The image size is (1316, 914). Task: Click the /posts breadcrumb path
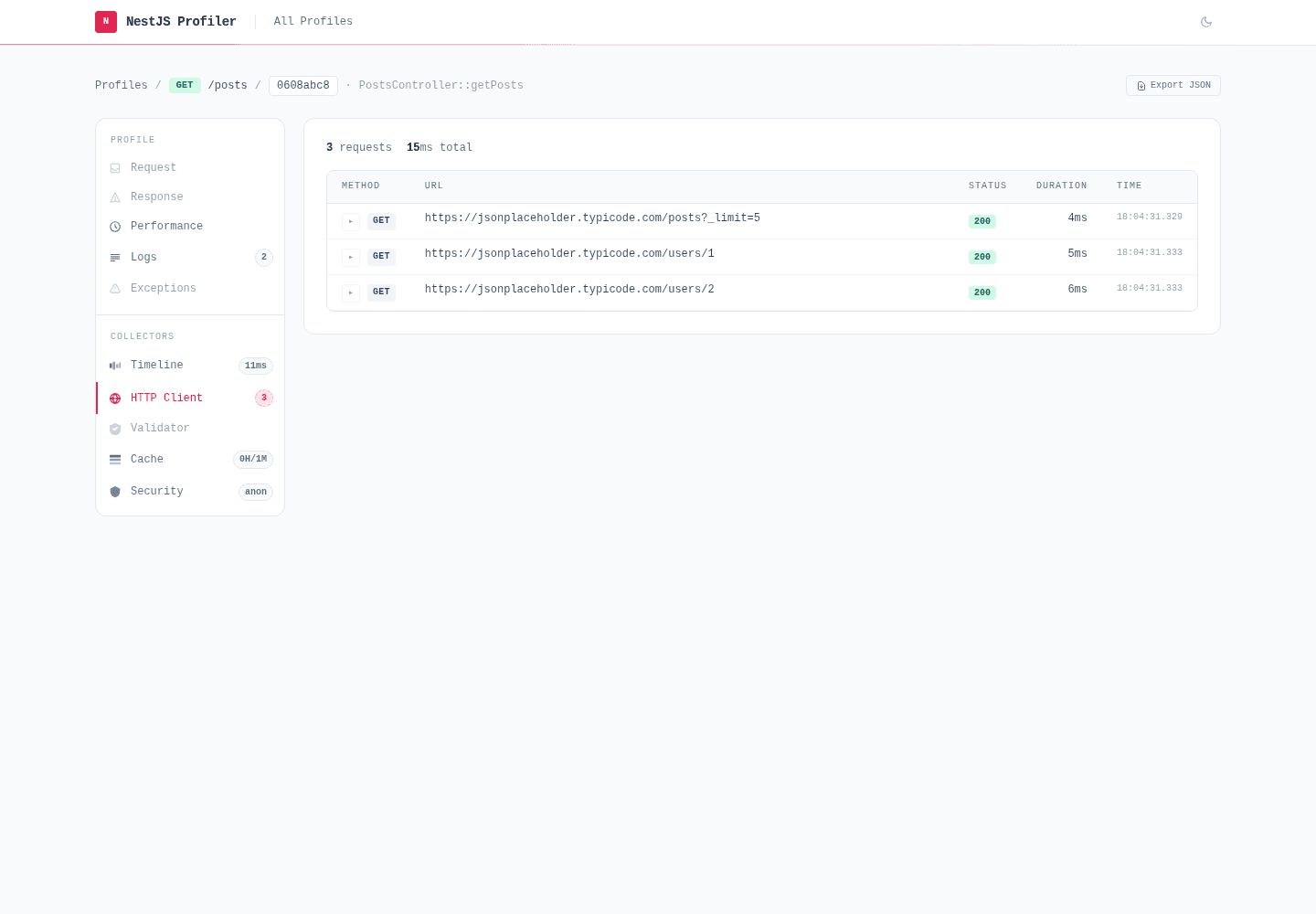tap(228, 85)
